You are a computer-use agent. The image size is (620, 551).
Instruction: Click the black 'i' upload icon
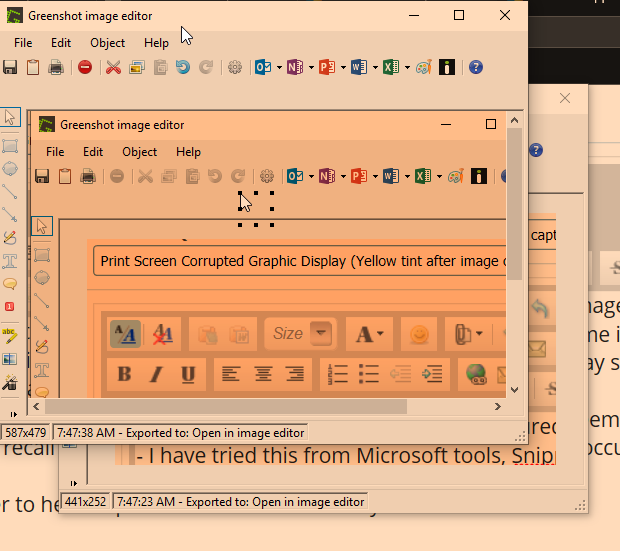click(447, 67)
